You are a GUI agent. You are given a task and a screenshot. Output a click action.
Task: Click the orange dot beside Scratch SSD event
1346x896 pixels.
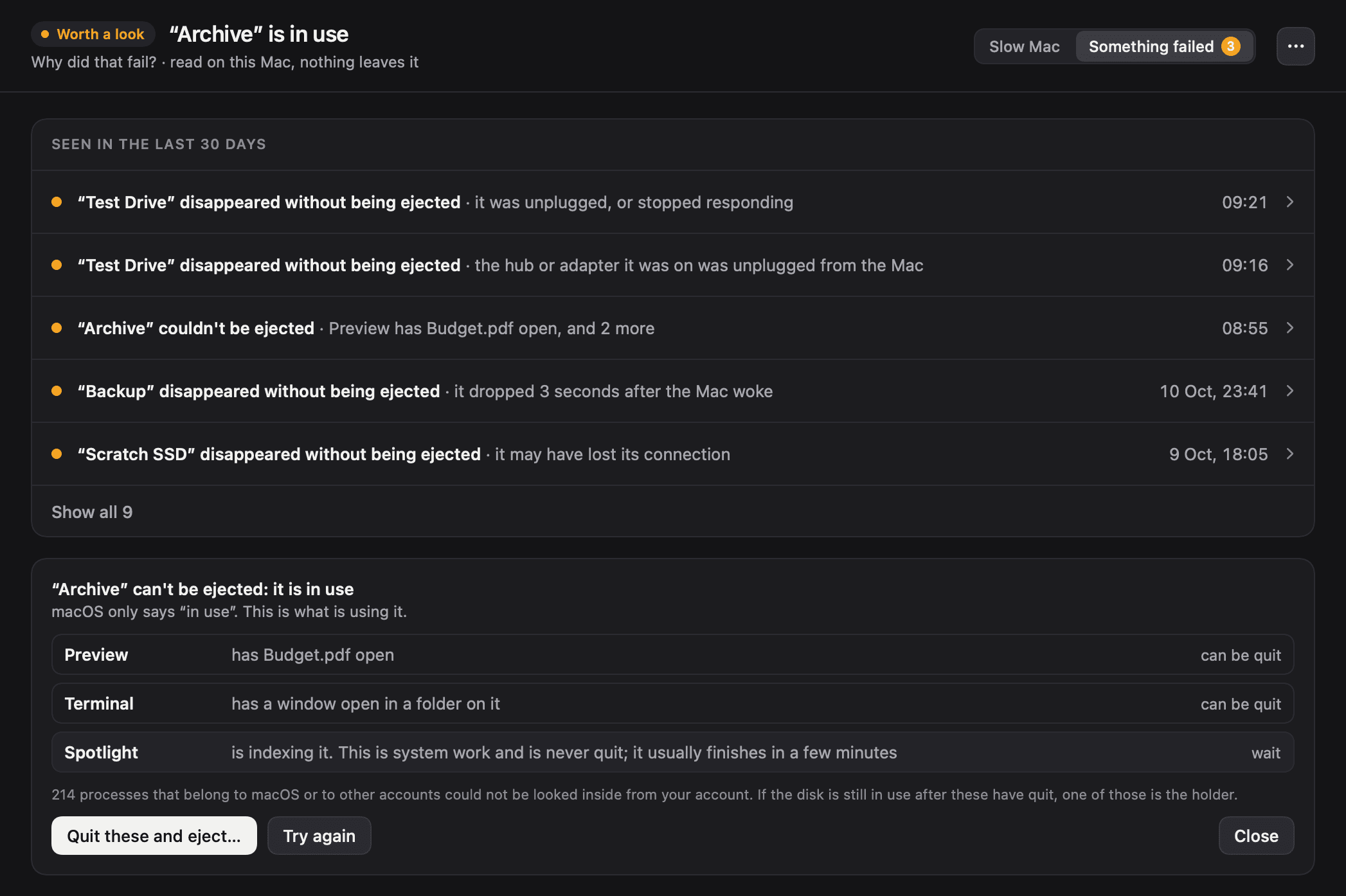(57, 454)
